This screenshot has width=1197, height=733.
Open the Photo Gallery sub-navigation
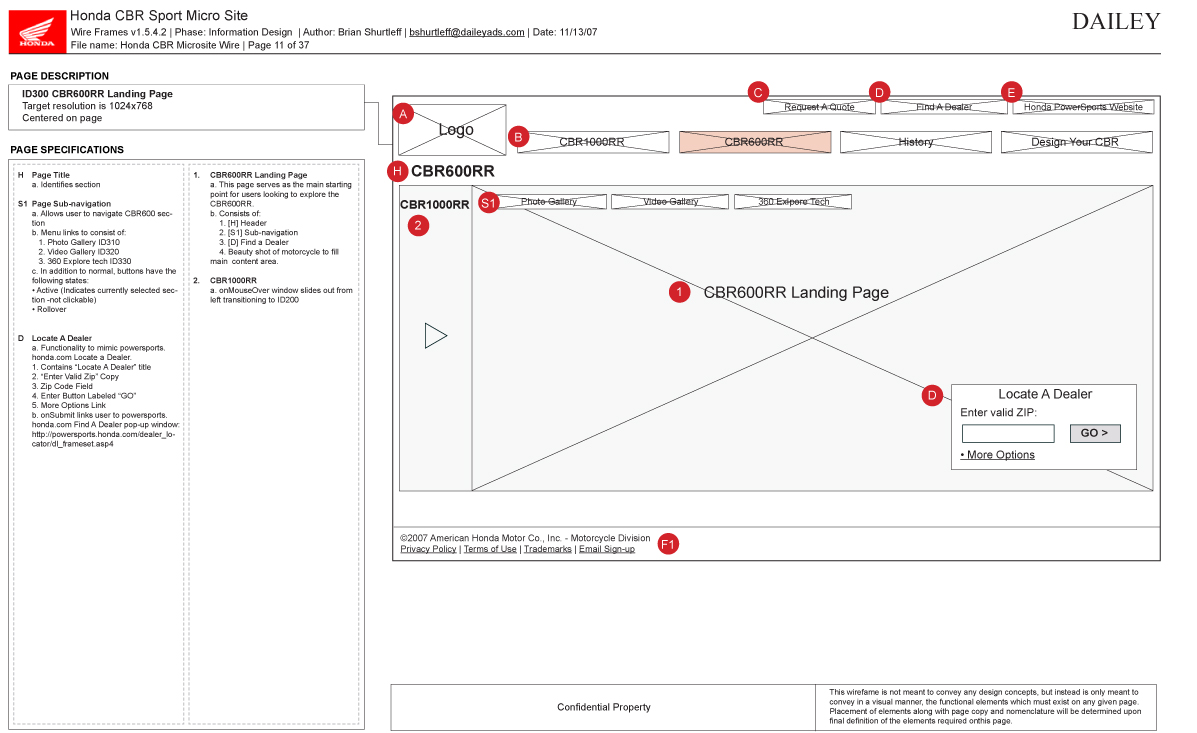pos(549,202)
